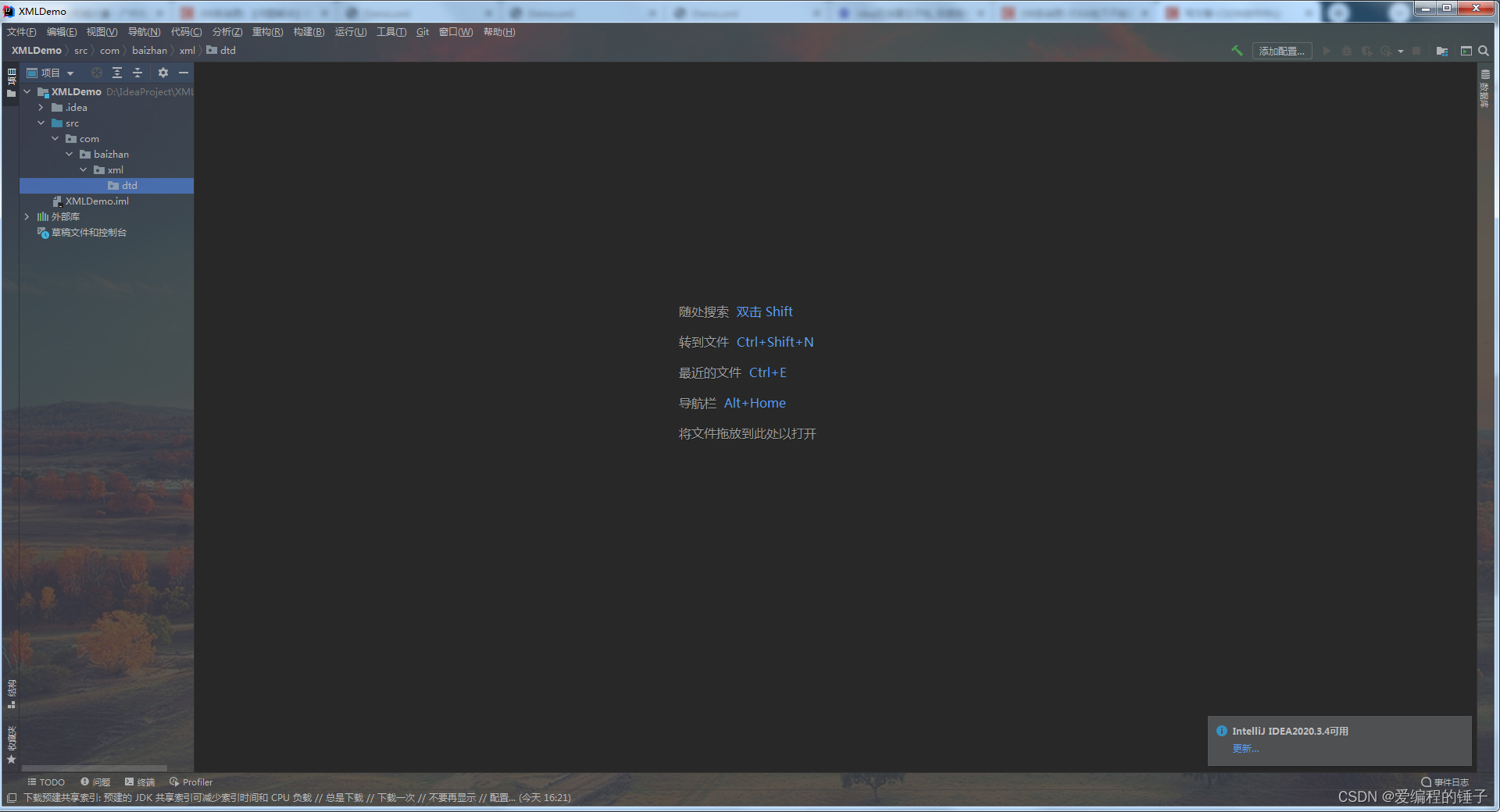Viewport: 1500px width, 812px height.
Task: Open Project Structure folder icon in toolbar
Action: coord(1442,51)
